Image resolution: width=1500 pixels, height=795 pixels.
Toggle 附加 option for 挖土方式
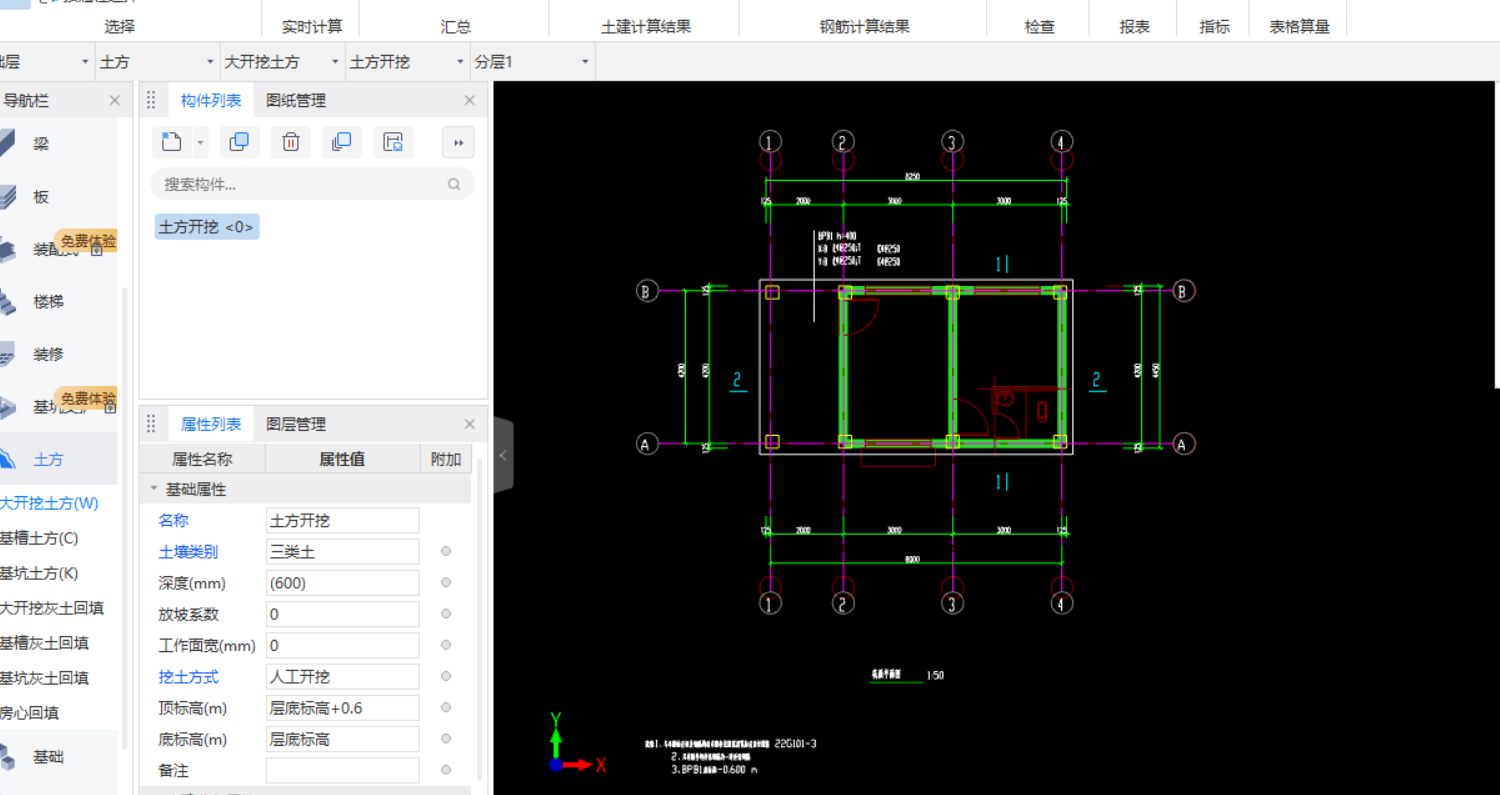tap(446, 677)
